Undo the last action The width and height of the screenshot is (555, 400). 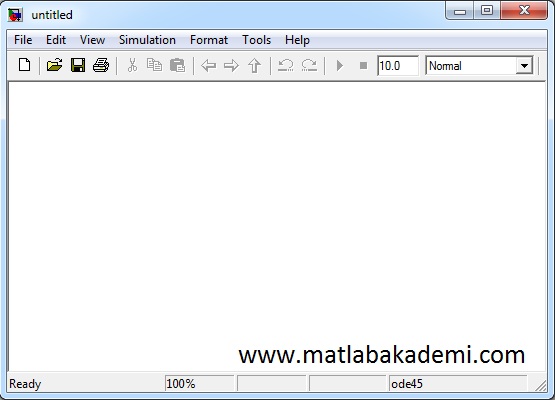point(286,65)
